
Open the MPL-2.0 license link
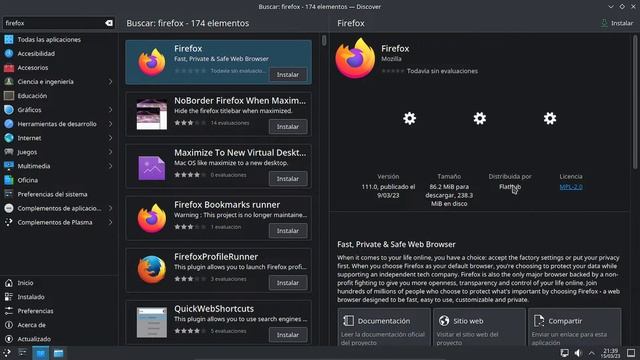[571, 187]
